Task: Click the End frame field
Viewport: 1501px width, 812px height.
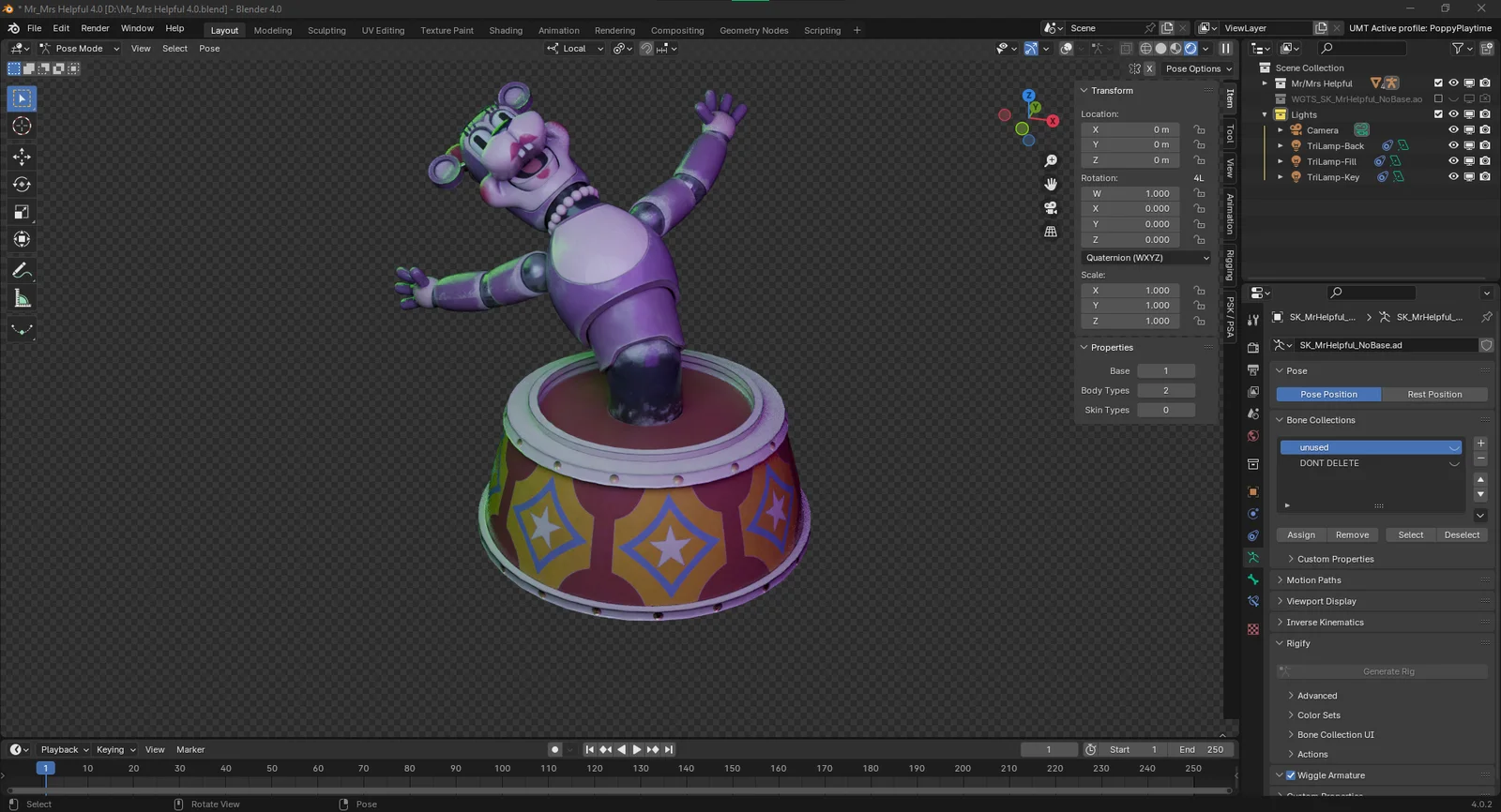Action: pos(1202,749)
